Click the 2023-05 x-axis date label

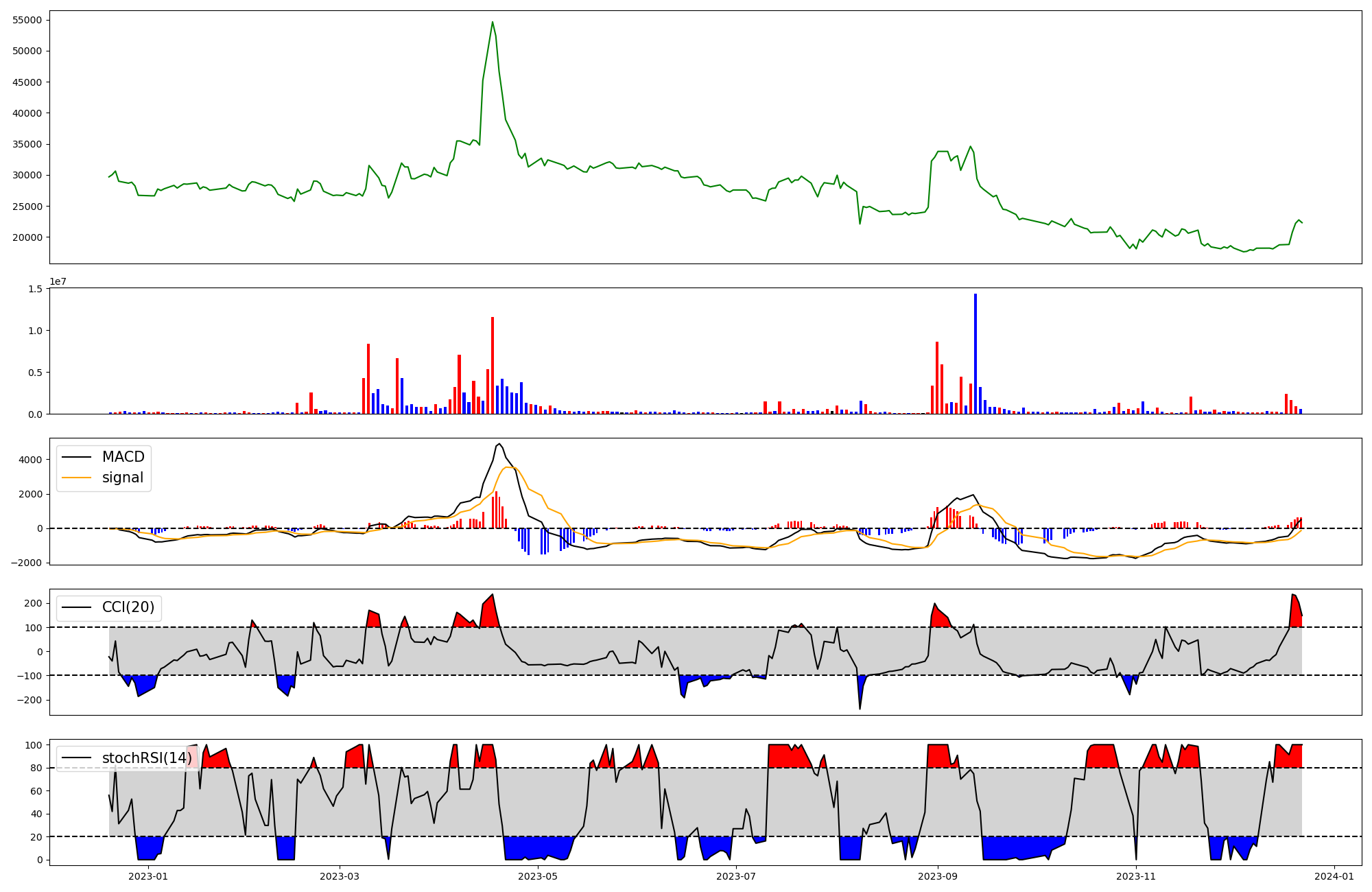(x=538, y=876)
